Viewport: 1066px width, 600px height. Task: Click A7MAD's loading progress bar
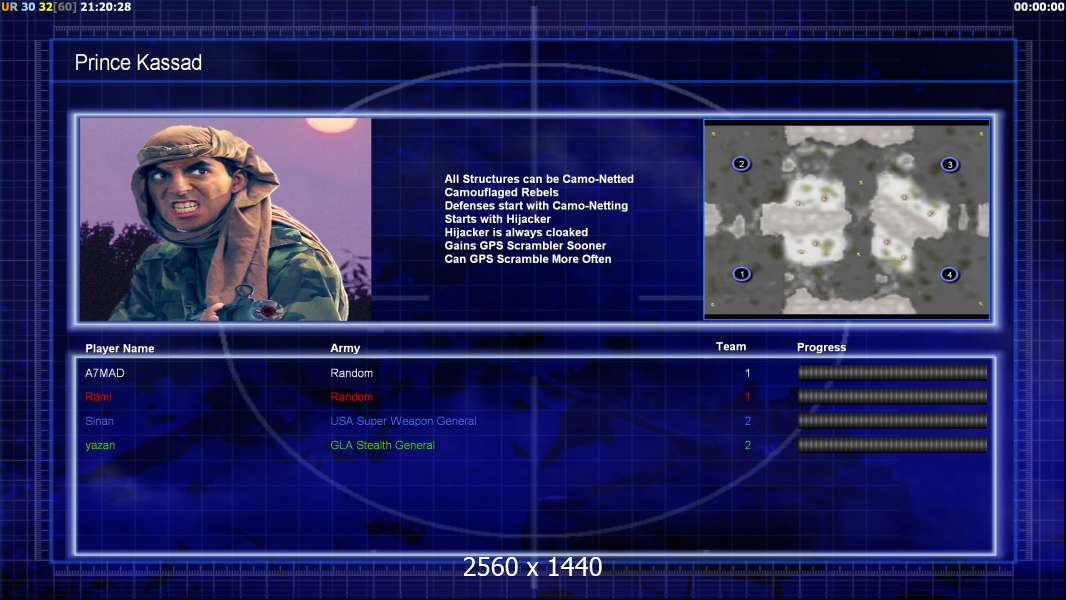(892, 372)
